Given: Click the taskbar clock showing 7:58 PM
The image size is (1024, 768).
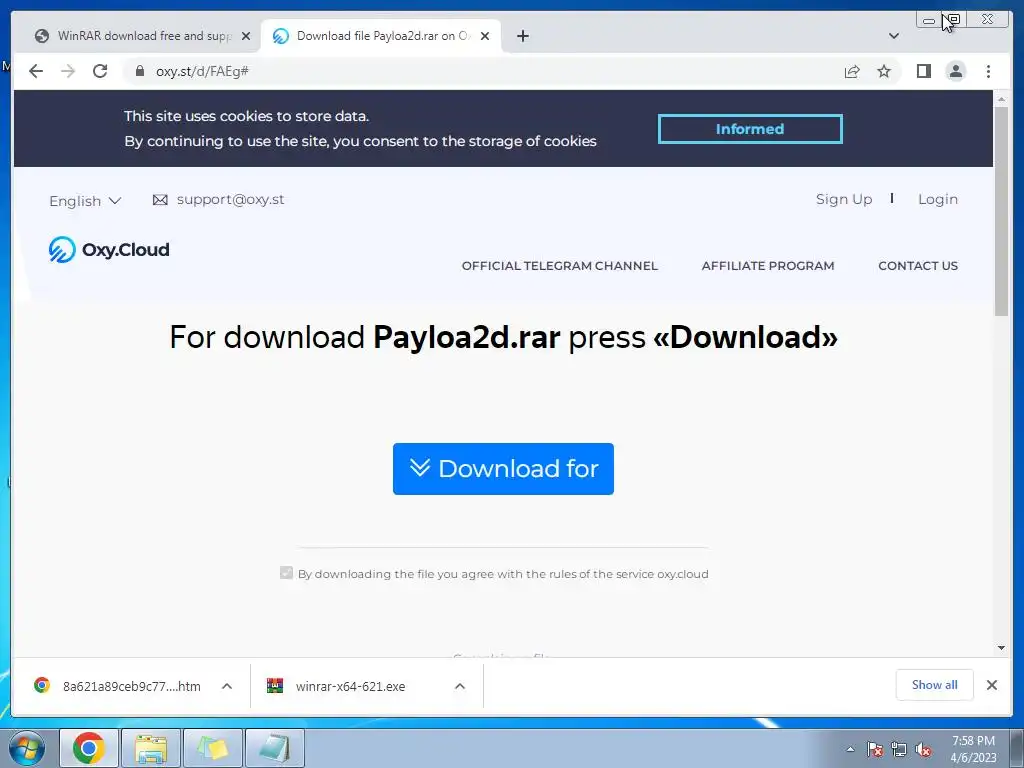Looking at the screenshot, I should (973, 749).
